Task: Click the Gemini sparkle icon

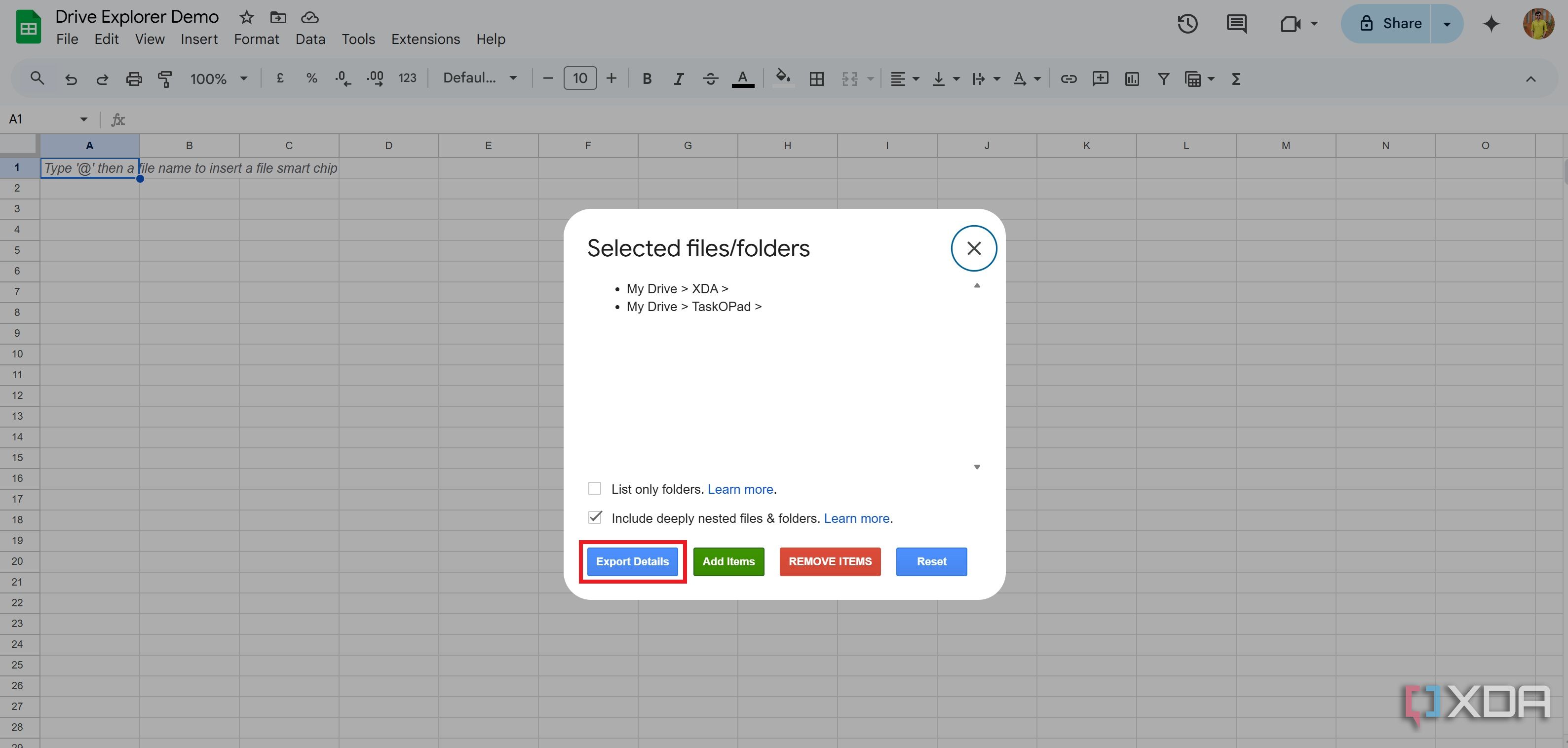Action: click(1491, 24)
